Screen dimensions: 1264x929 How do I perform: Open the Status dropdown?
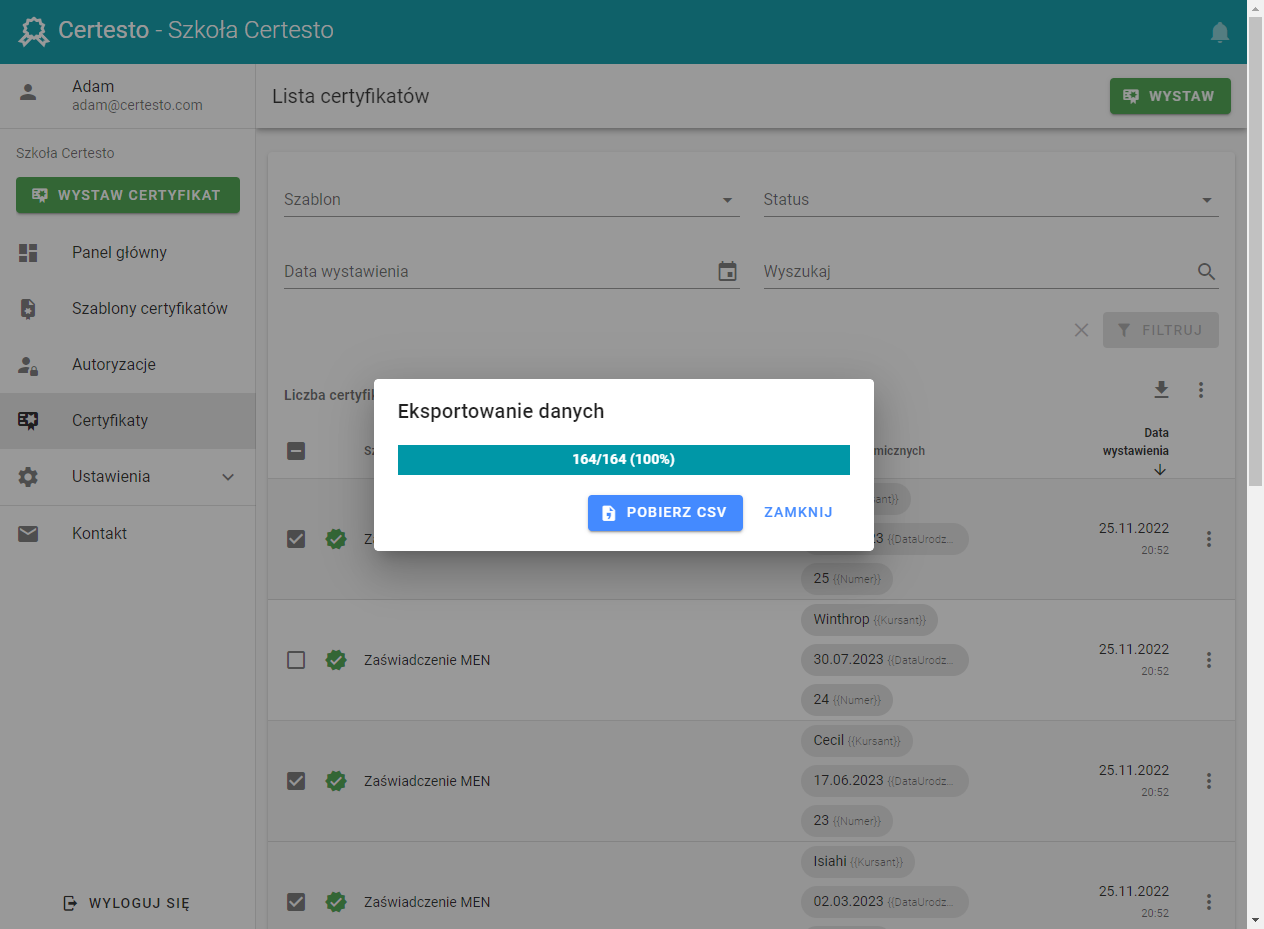[991, 200]
